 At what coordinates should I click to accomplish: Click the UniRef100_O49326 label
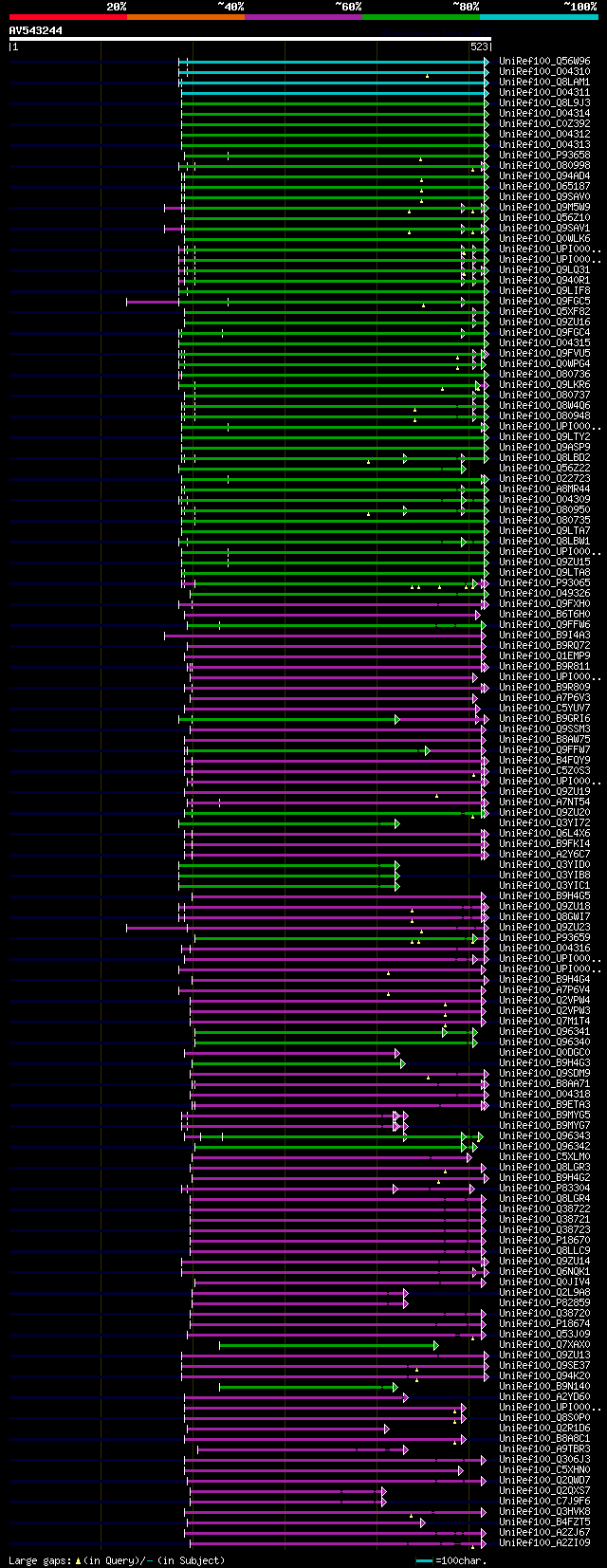click(544, 593)
